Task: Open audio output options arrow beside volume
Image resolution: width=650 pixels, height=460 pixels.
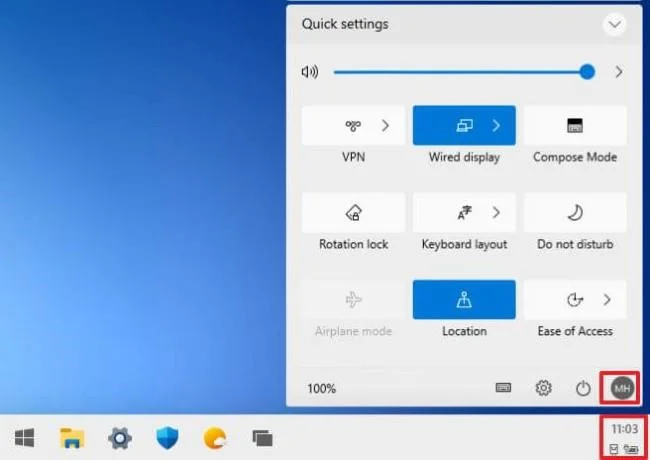Action: pos(619,72)
